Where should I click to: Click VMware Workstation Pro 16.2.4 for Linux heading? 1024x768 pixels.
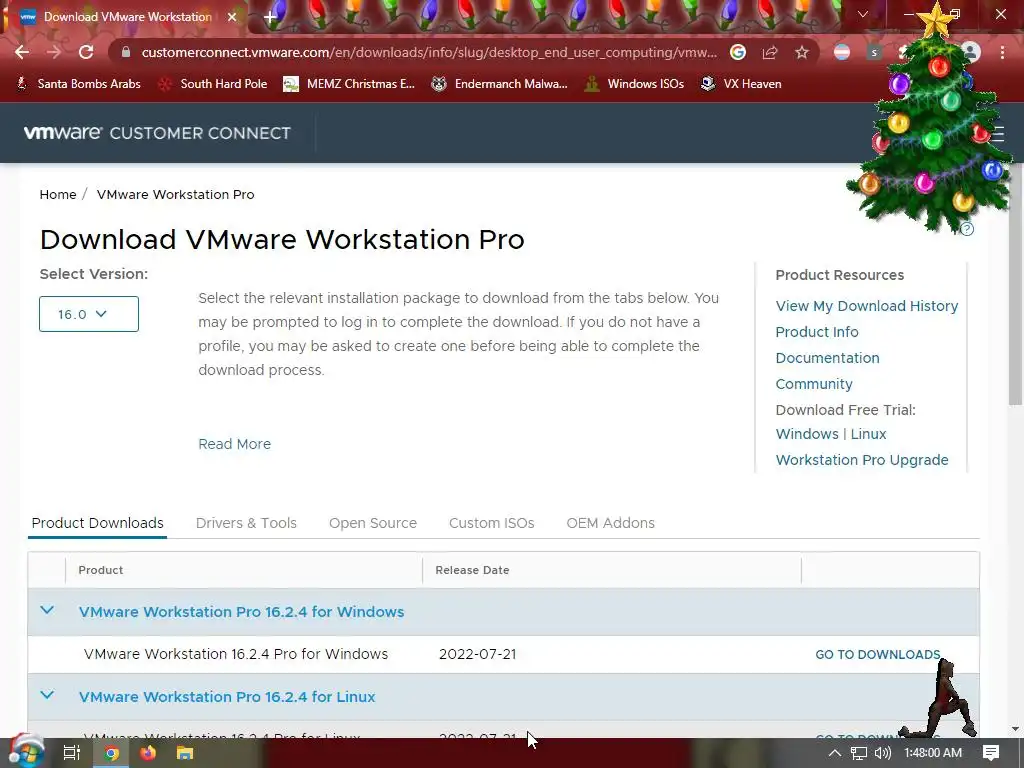[227, 697]
